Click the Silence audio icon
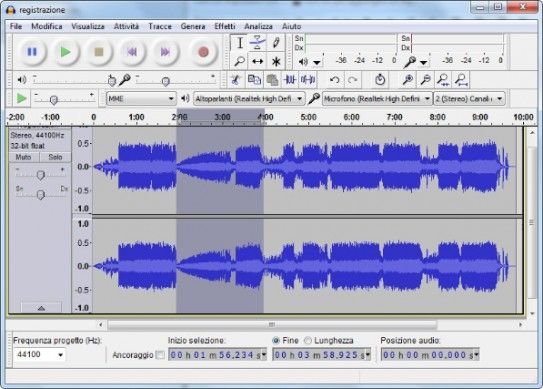This screenshot has width=543, height=389. (308, 80)
